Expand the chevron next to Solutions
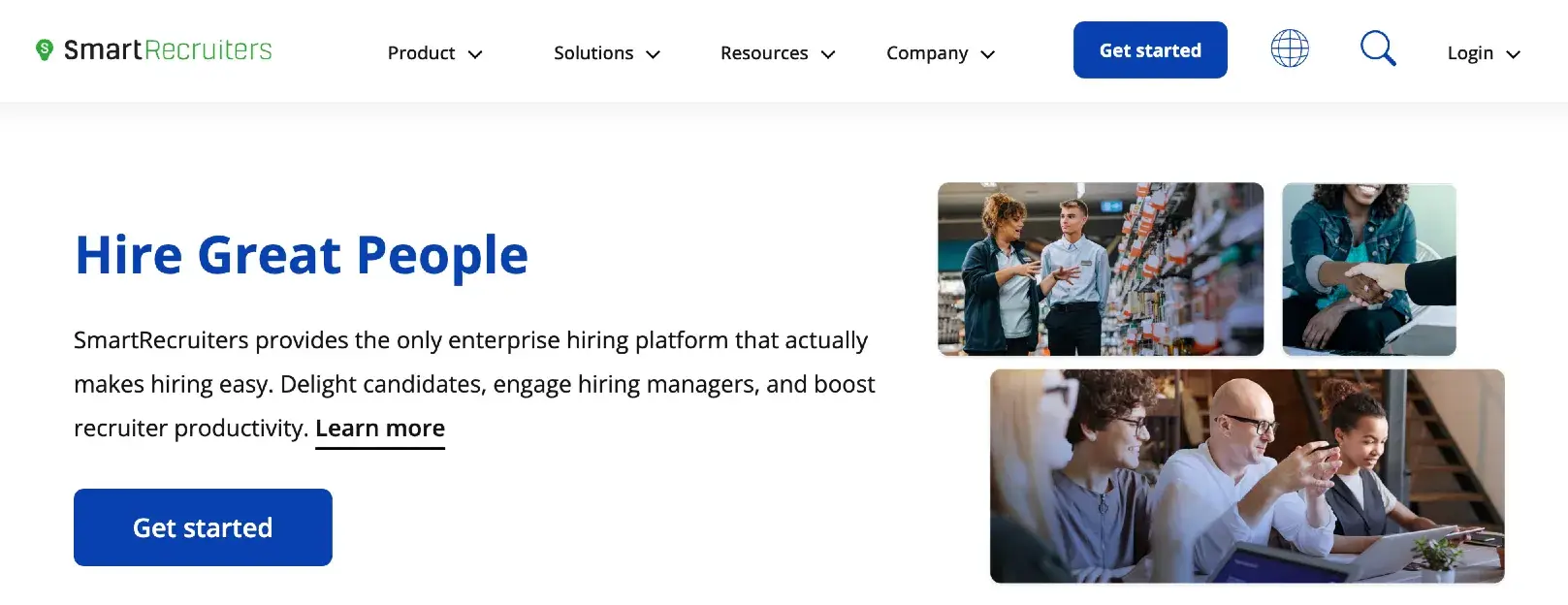The width and height of the screenshot is (1568, 605). [x=654, y=54]
